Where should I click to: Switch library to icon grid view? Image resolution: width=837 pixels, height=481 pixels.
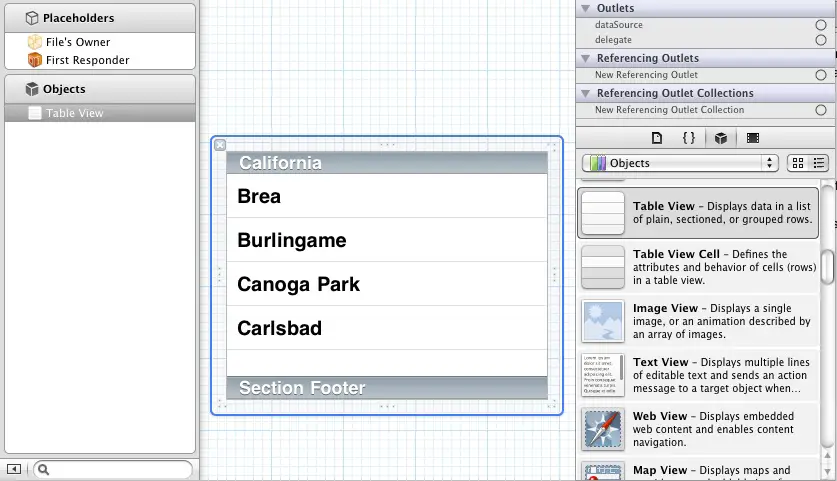798,163
